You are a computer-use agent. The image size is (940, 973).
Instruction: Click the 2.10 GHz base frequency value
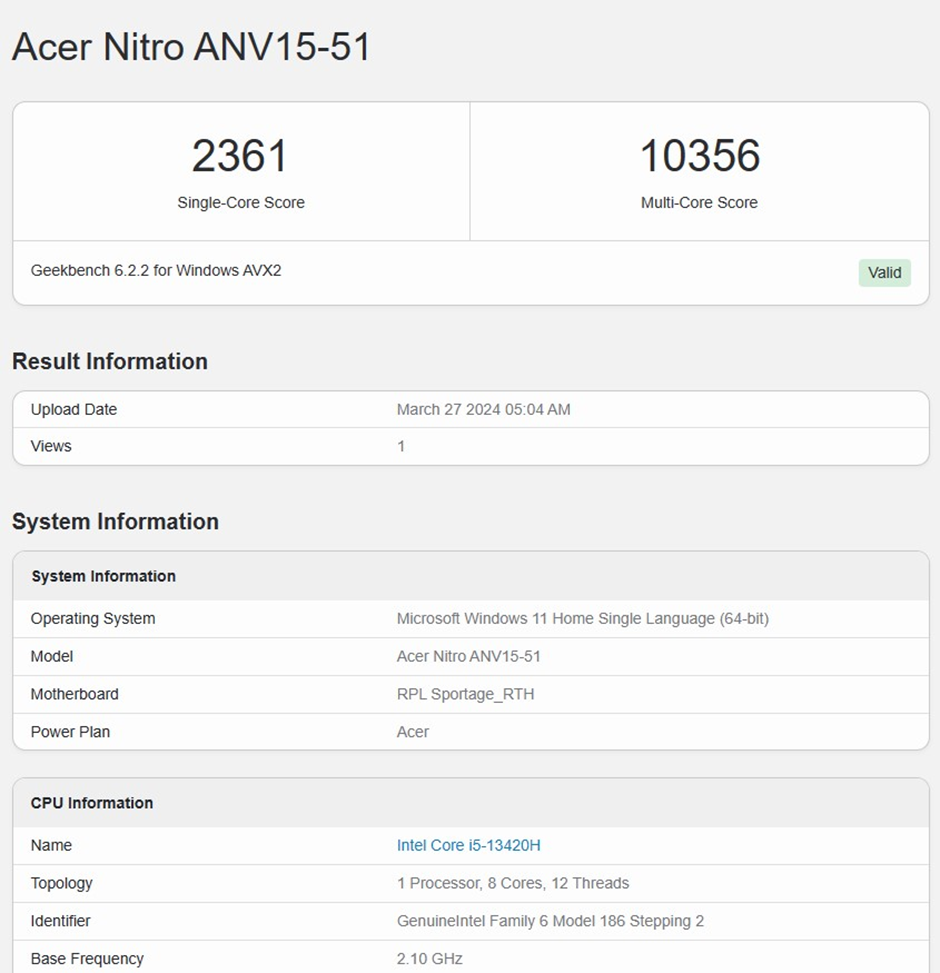pyautogui.click(x=429, y=958)
